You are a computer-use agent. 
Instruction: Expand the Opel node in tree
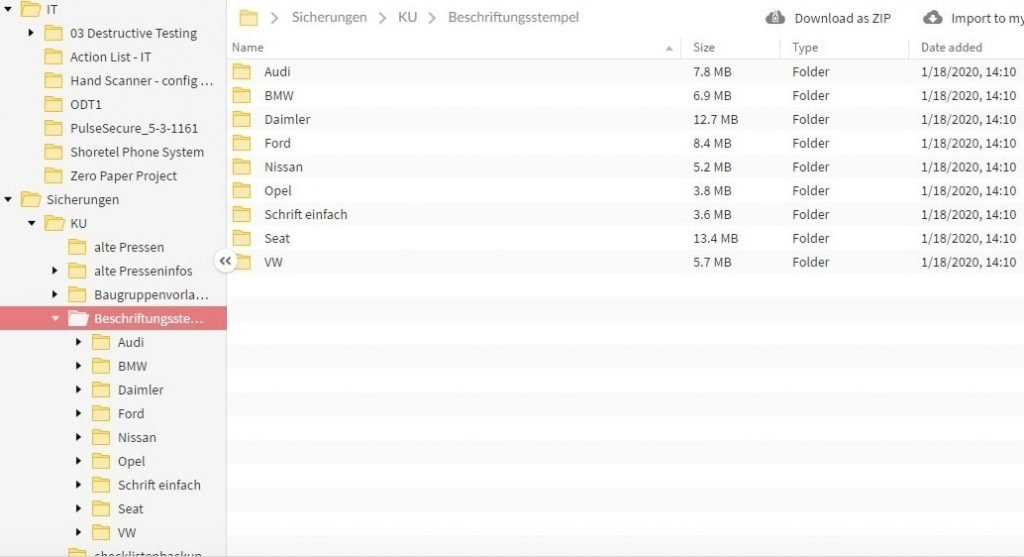(x=78, y=461)
